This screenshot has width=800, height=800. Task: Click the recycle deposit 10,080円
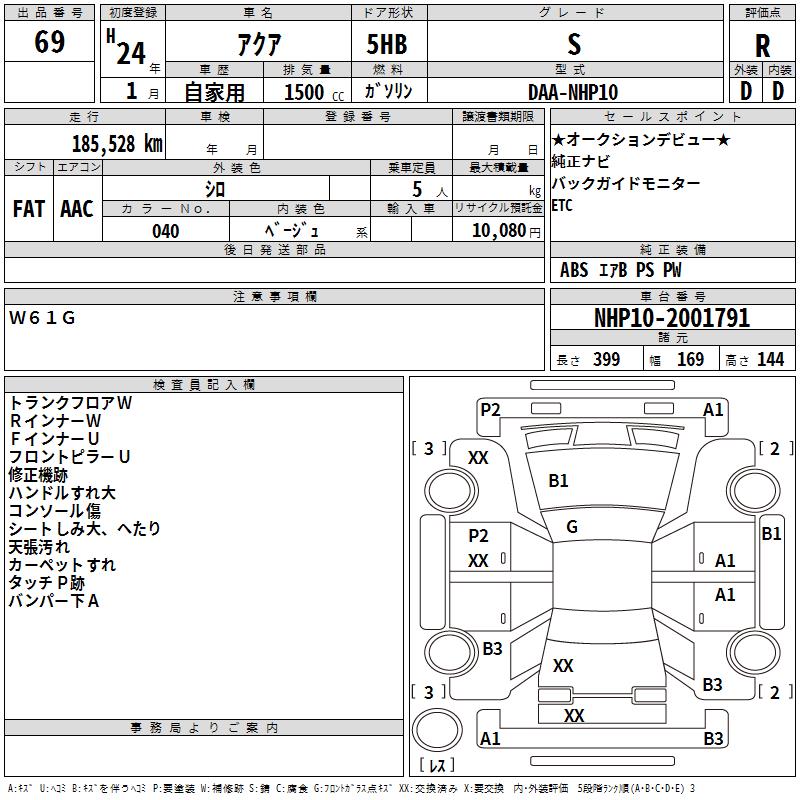coord(506,231)
